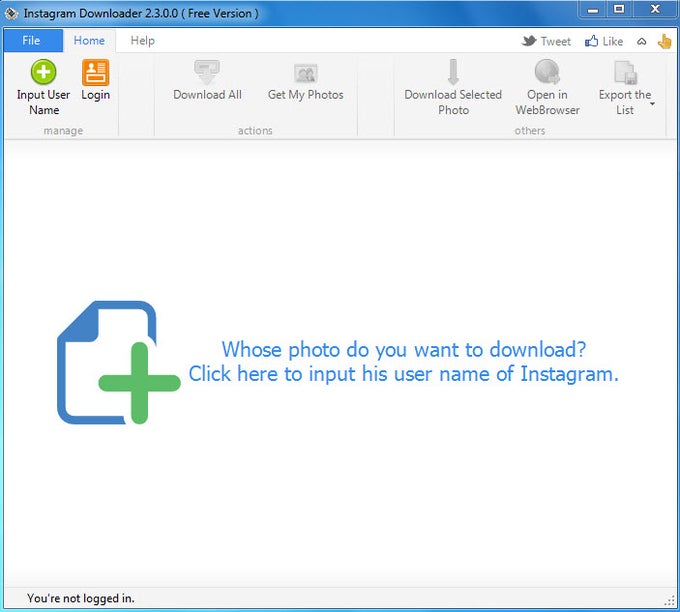
Task: Select the Get My Photos icon
Action: click(306, 73)
